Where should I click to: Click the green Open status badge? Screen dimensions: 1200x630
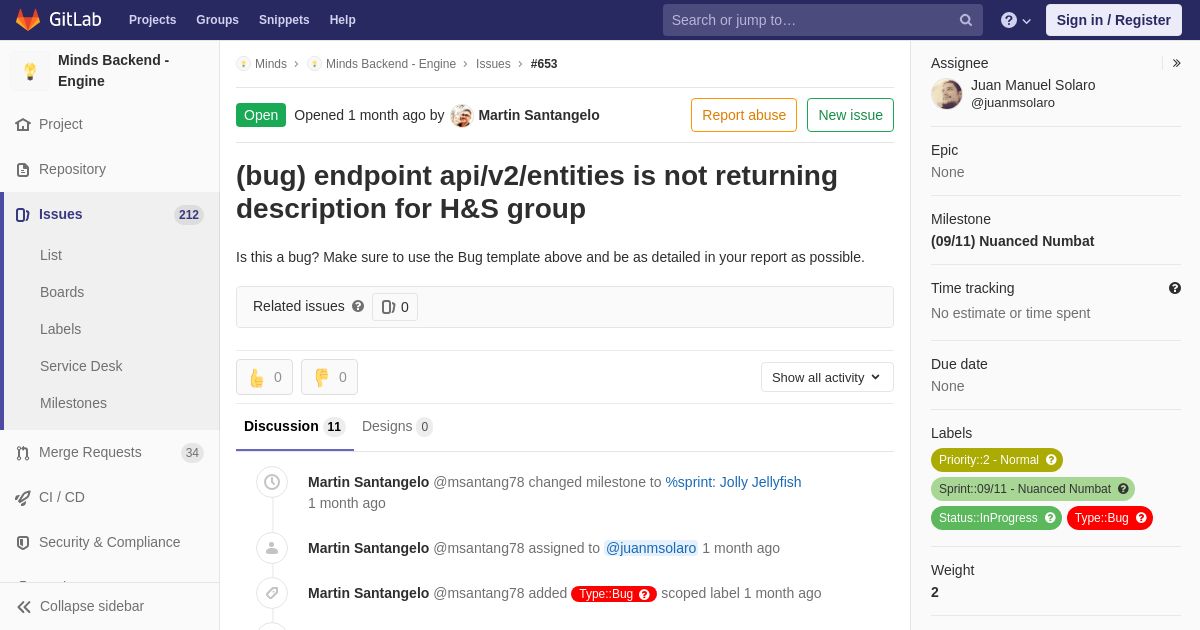(261, 115)
